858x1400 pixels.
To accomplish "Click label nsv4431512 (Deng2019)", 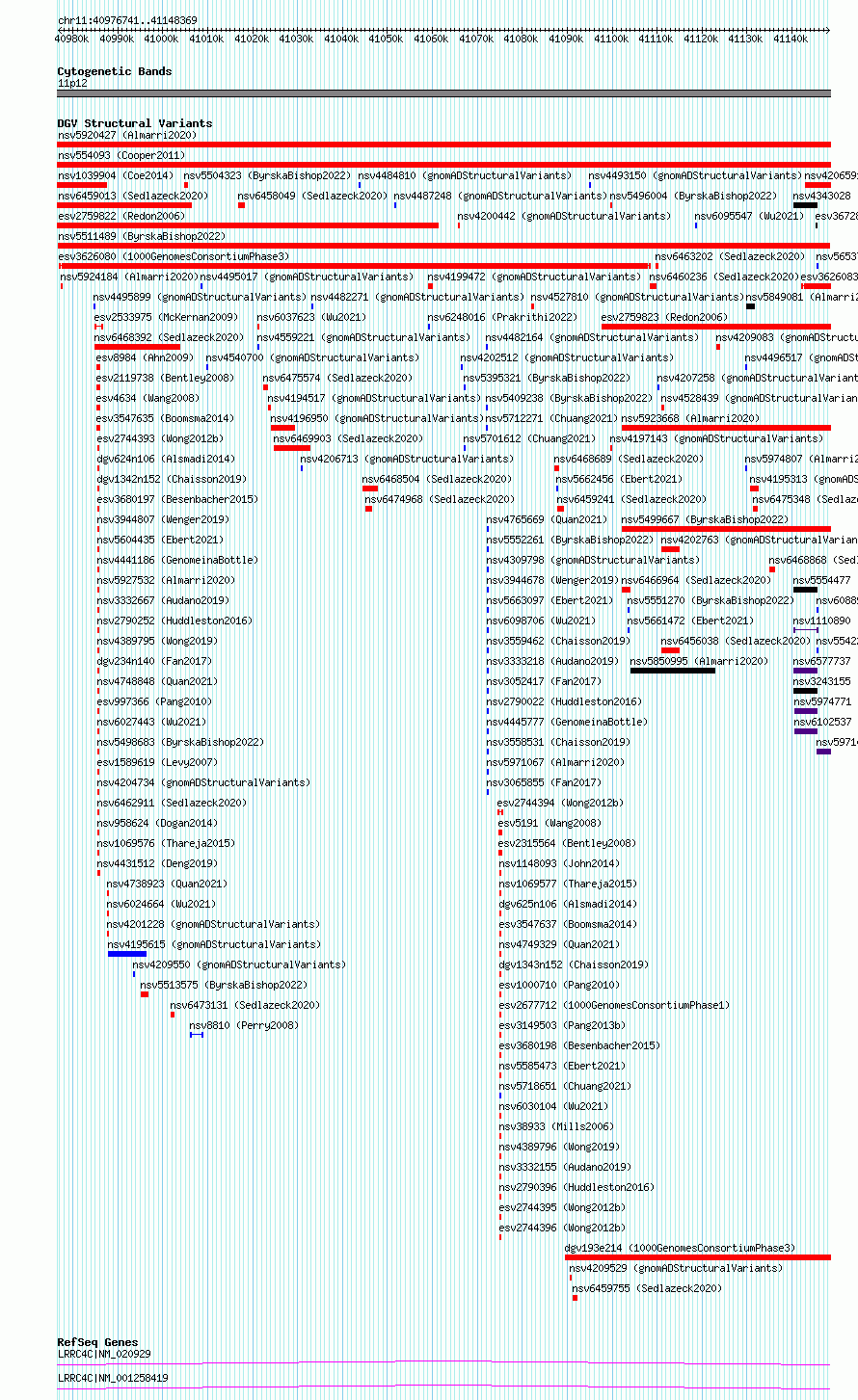I will click(156, 863).
